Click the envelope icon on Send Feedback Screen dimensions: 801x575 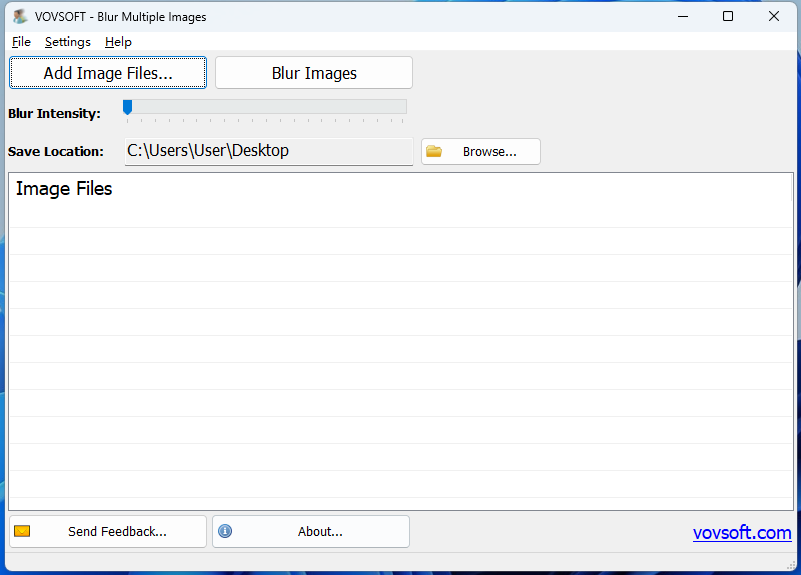[x=22, y=531]
